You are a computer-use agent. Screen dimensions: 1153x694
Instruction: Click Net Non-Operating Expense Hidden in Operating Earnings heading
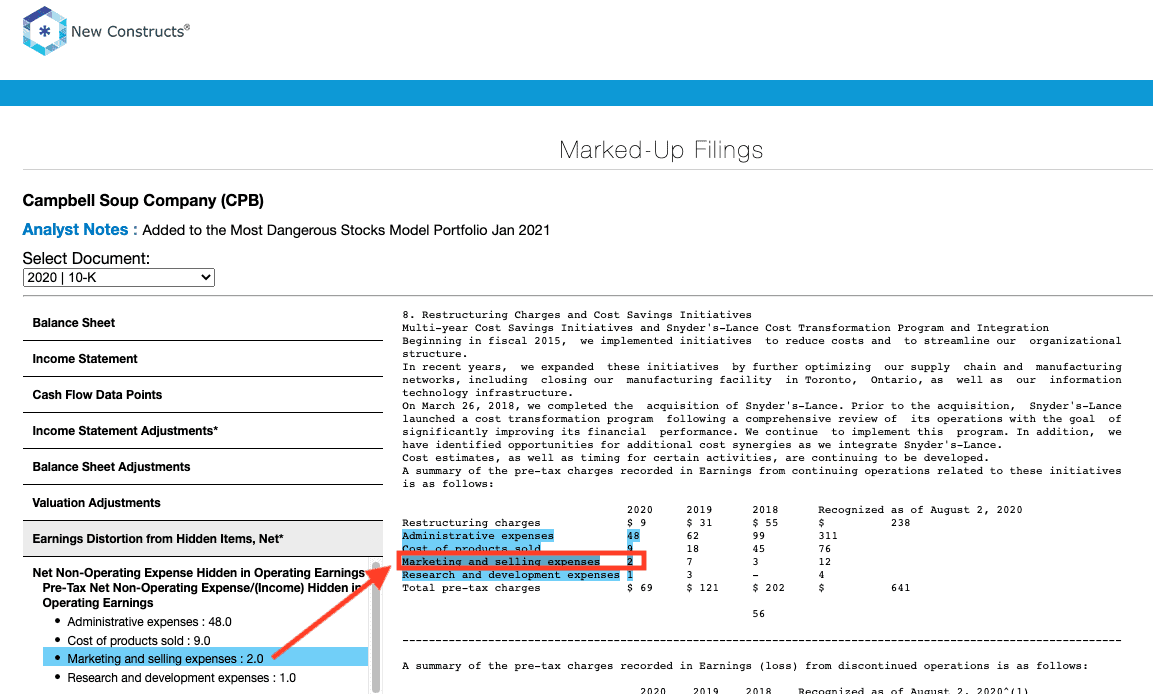(x=199, y=573)
